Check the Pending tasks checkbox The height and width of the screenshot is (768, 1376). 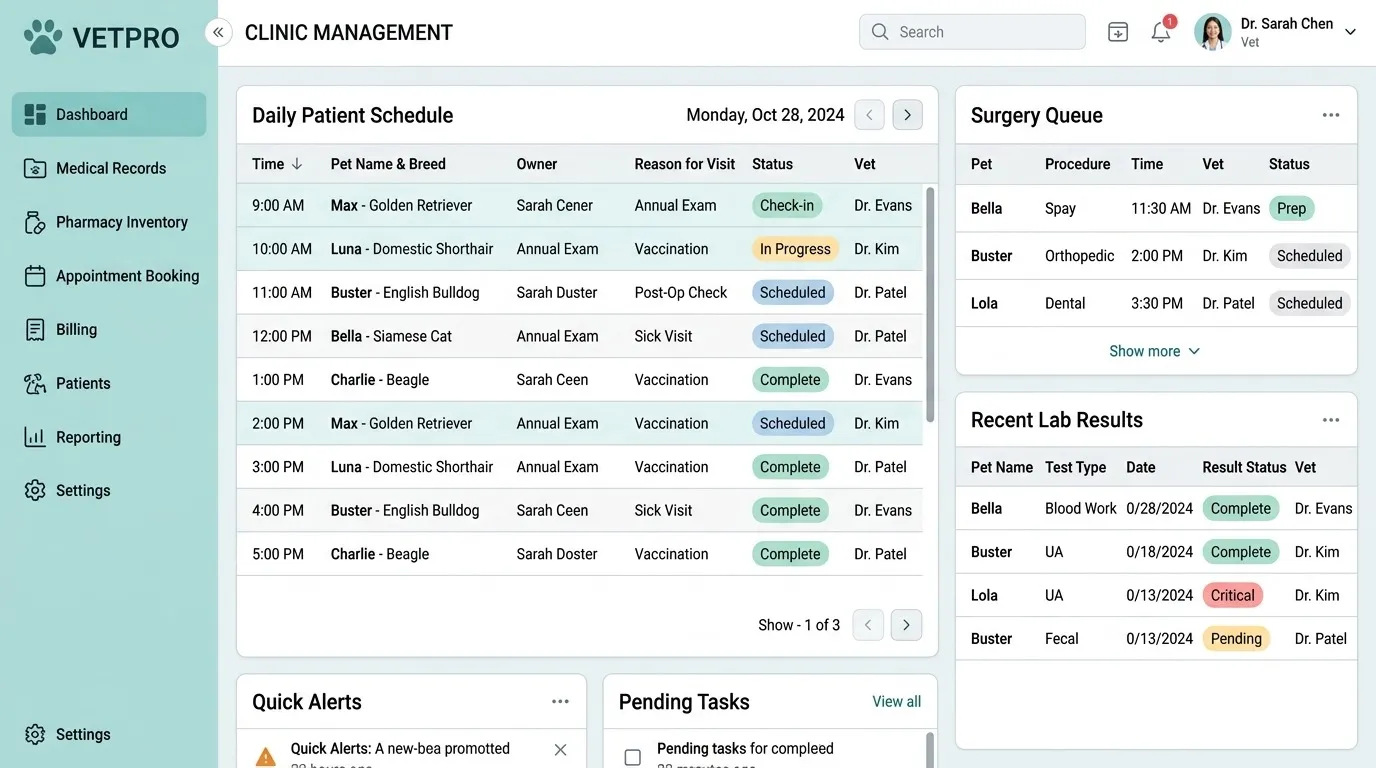632,757
